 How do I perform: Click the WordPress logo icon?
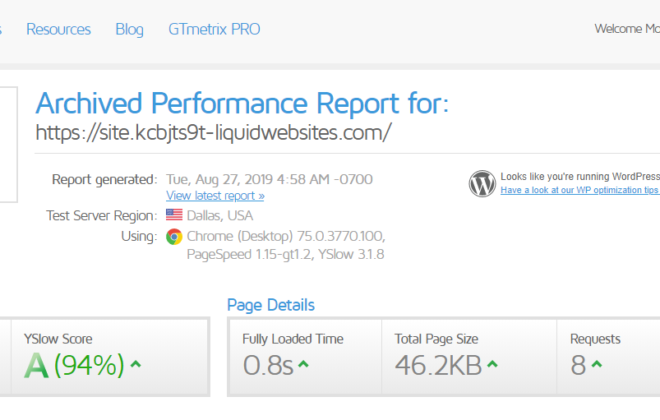click(482, 183)
